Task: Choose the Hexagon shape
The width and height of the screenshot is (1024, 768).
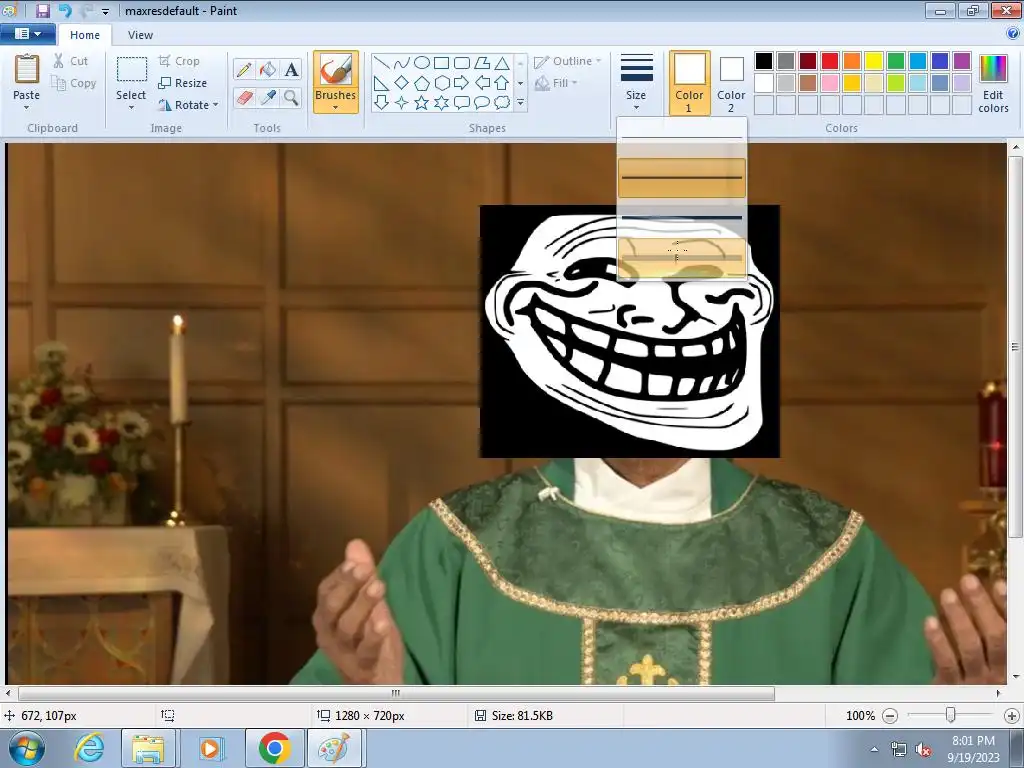Action: point(441,83)
